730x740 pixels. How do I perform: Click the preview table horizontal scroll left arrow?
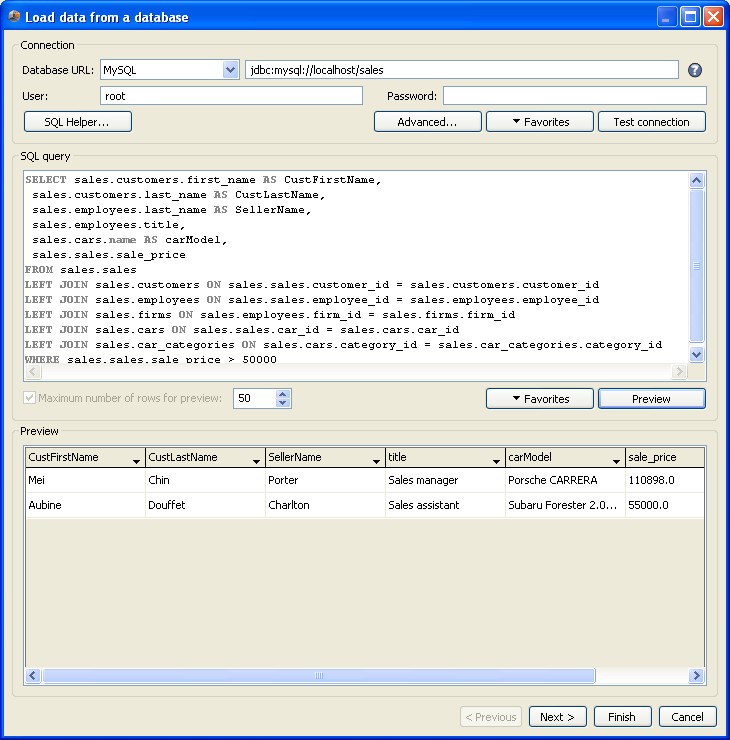[x=33, y=675]
